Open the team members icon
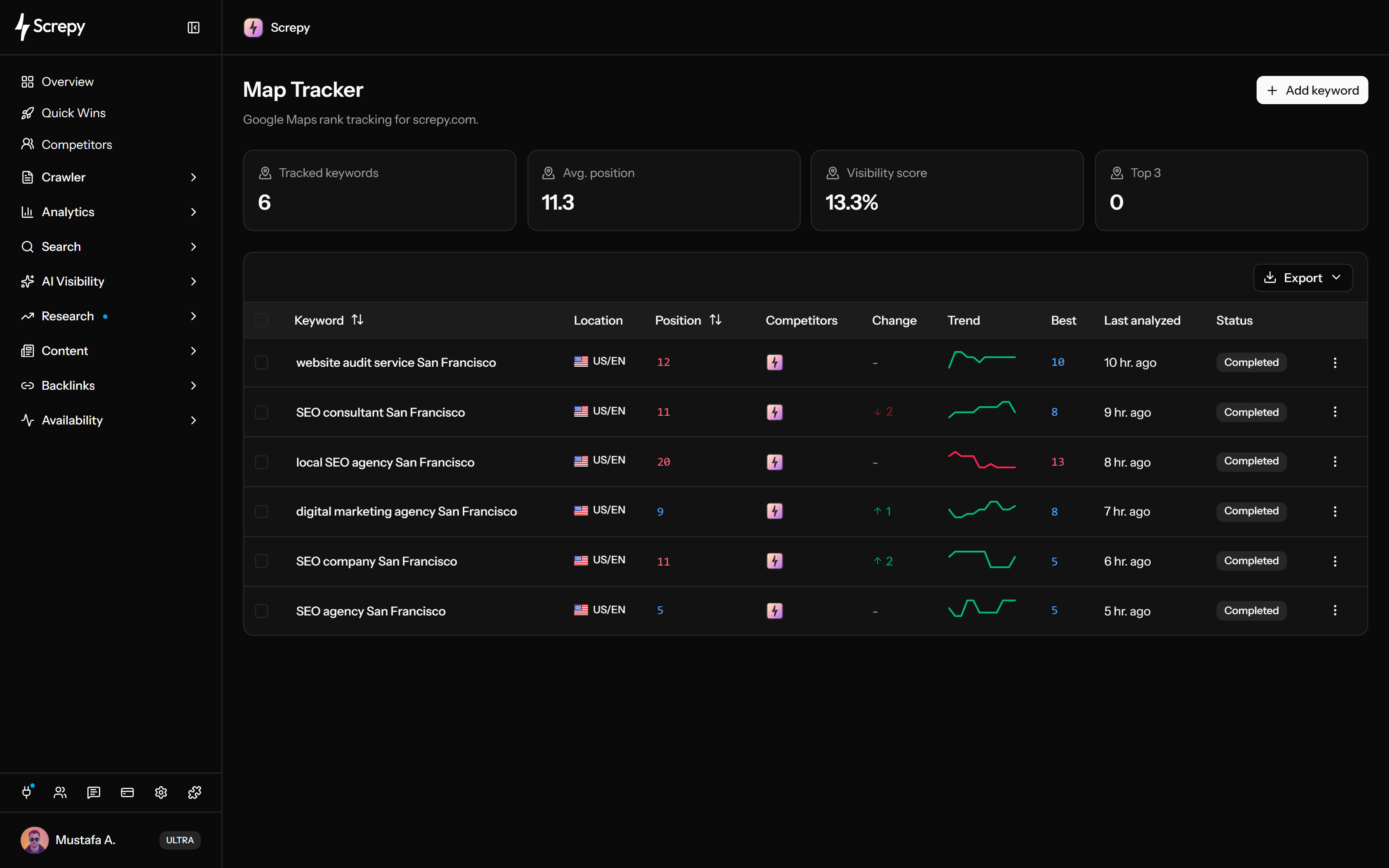1389x868 pixels. [60, 792]
